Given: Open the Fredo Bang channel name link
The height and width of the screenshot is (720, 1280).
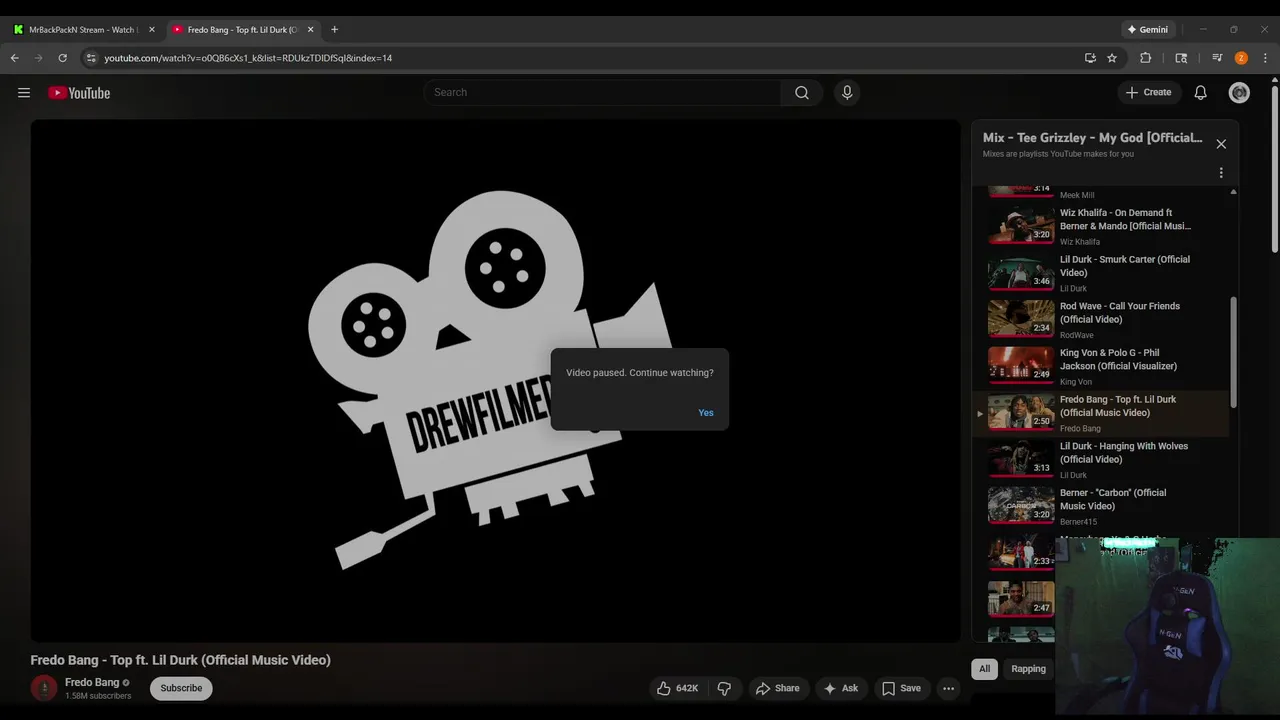Looking at the screenshot, I should 92,682.
